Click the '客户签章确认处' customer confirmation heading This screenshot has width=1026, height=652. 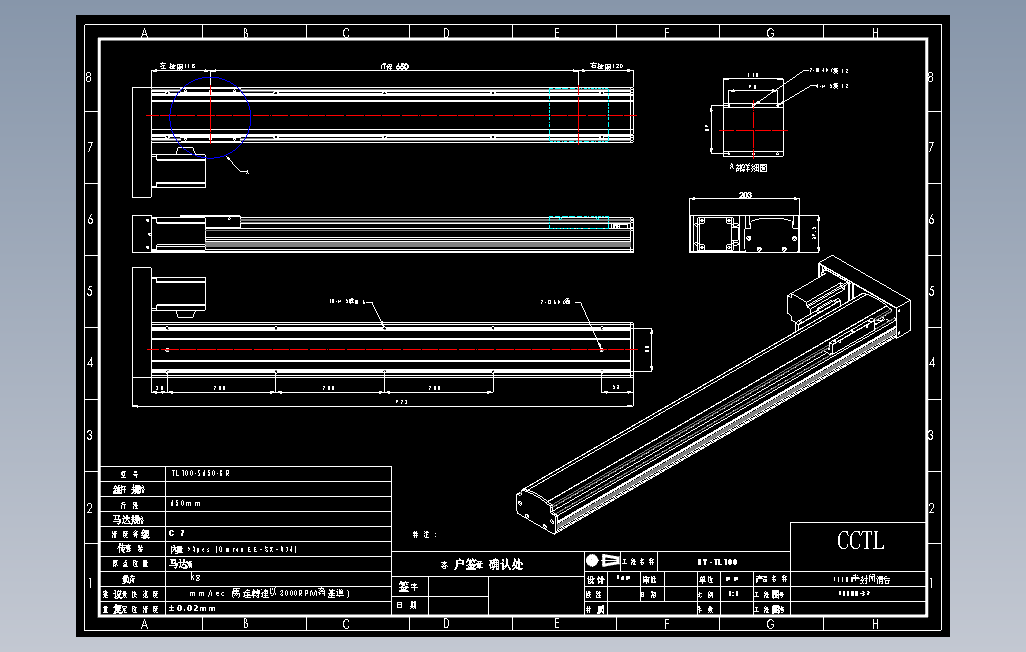tap(482, 564)
